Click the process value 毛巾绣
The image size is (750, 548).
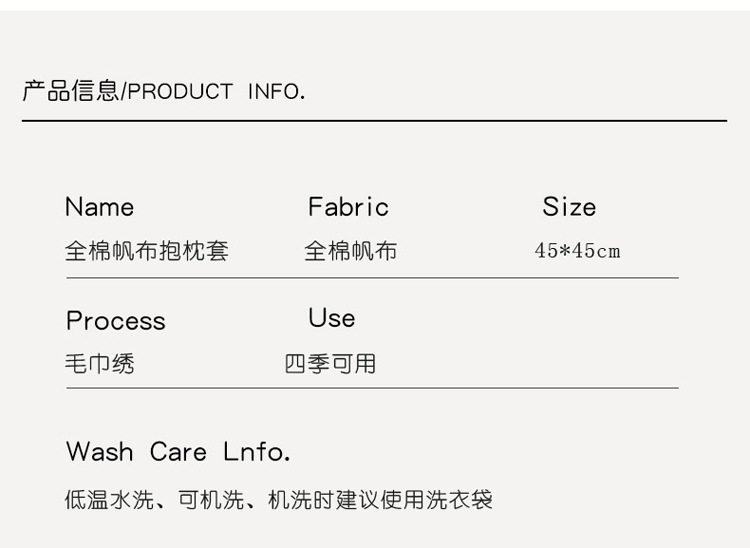pos(100,364)
